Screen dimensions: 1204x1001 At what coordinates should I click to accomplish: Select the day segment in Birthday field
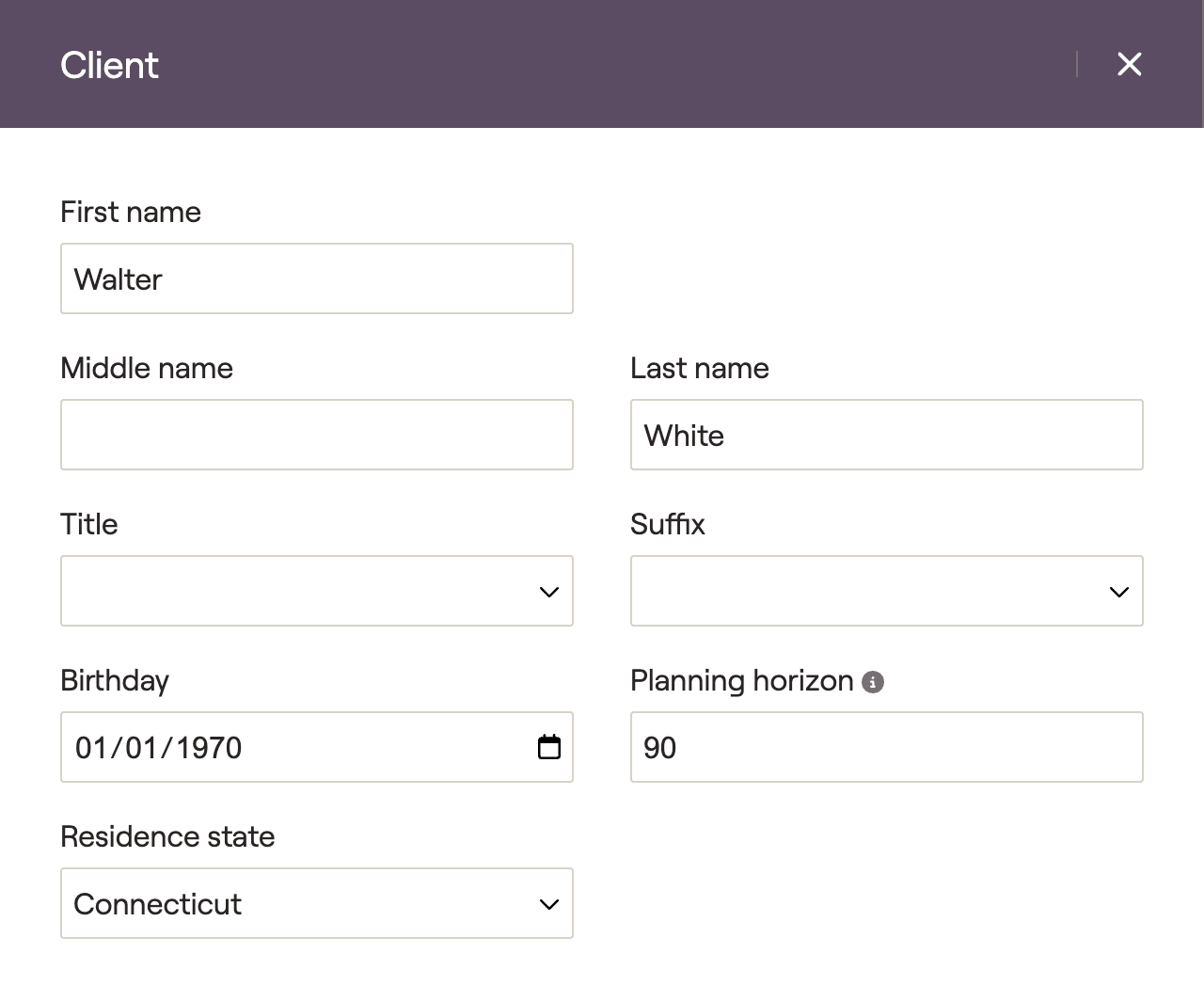[x=141, y=748]
